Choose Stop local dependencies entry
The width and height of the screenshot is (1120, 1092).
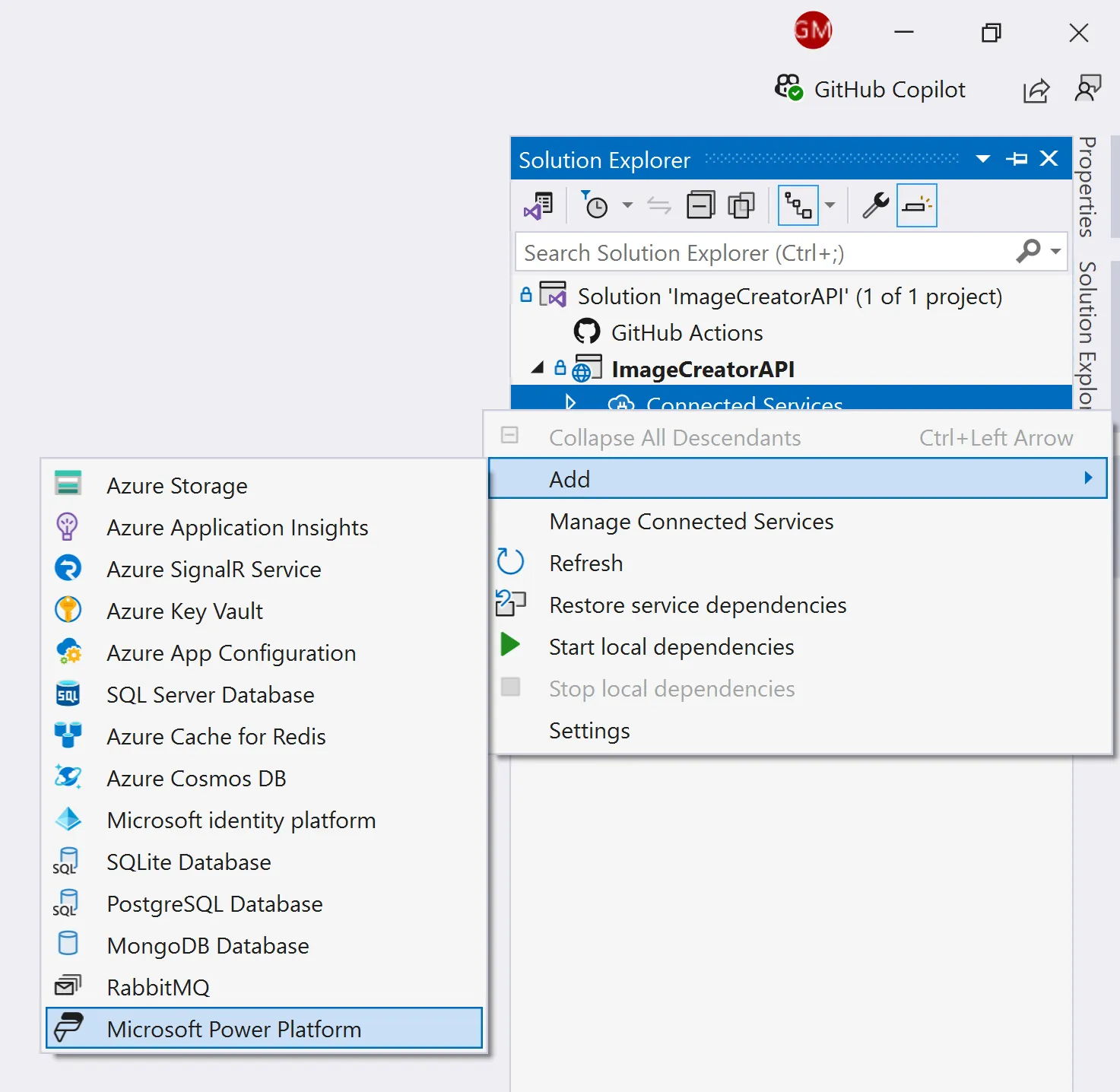point(798,688)
